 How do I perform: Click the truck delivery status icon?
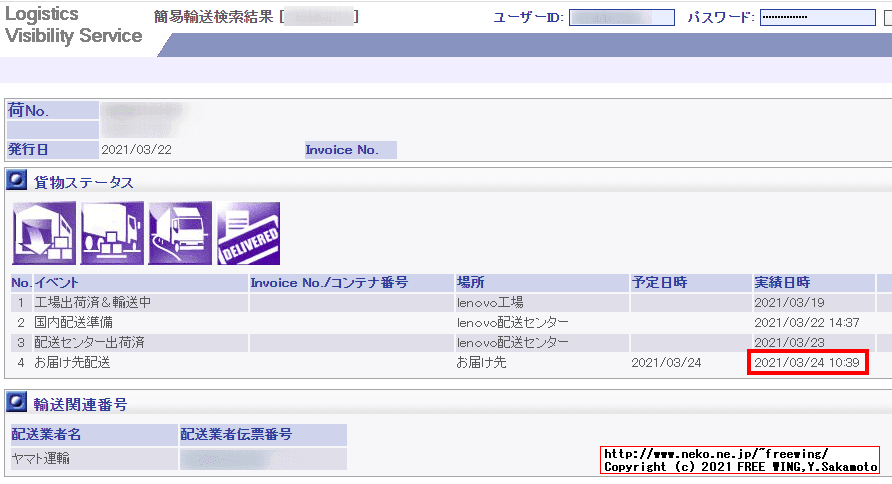(x=180, y=234)
